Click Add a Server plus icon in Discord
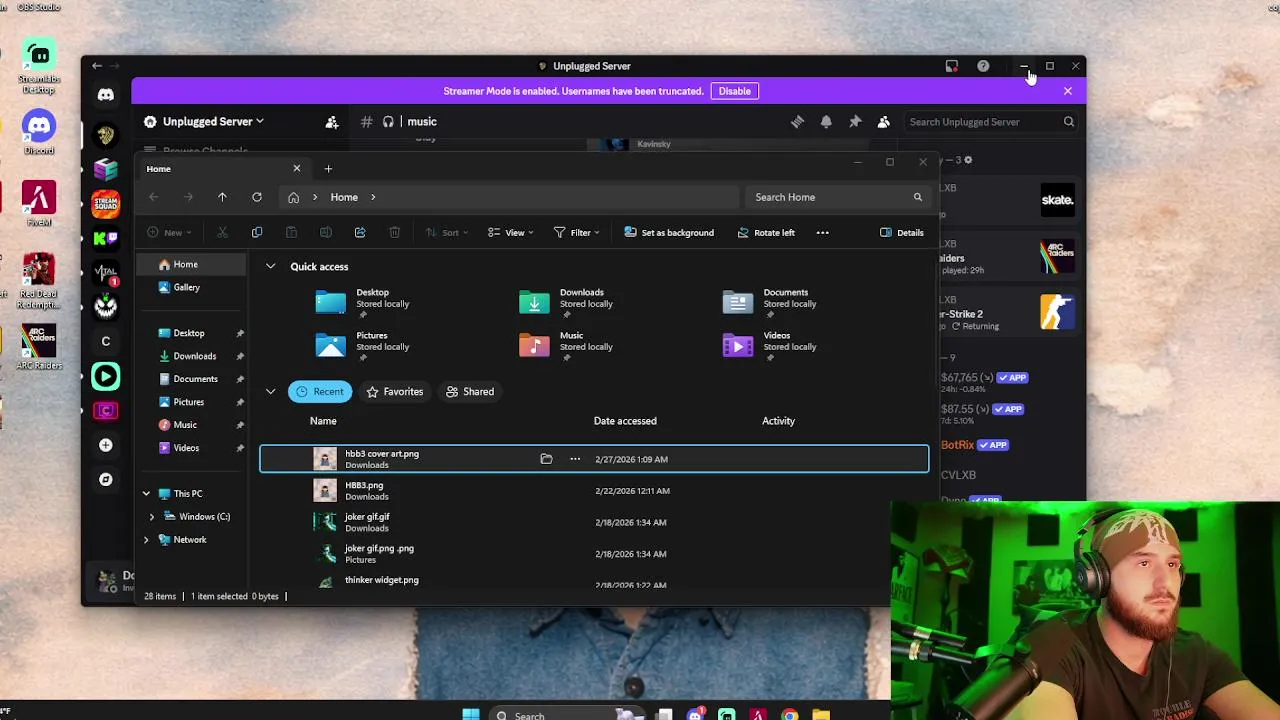Viewport: 1280px width, 720px height. pyautogui.click(x=105, y=445)
